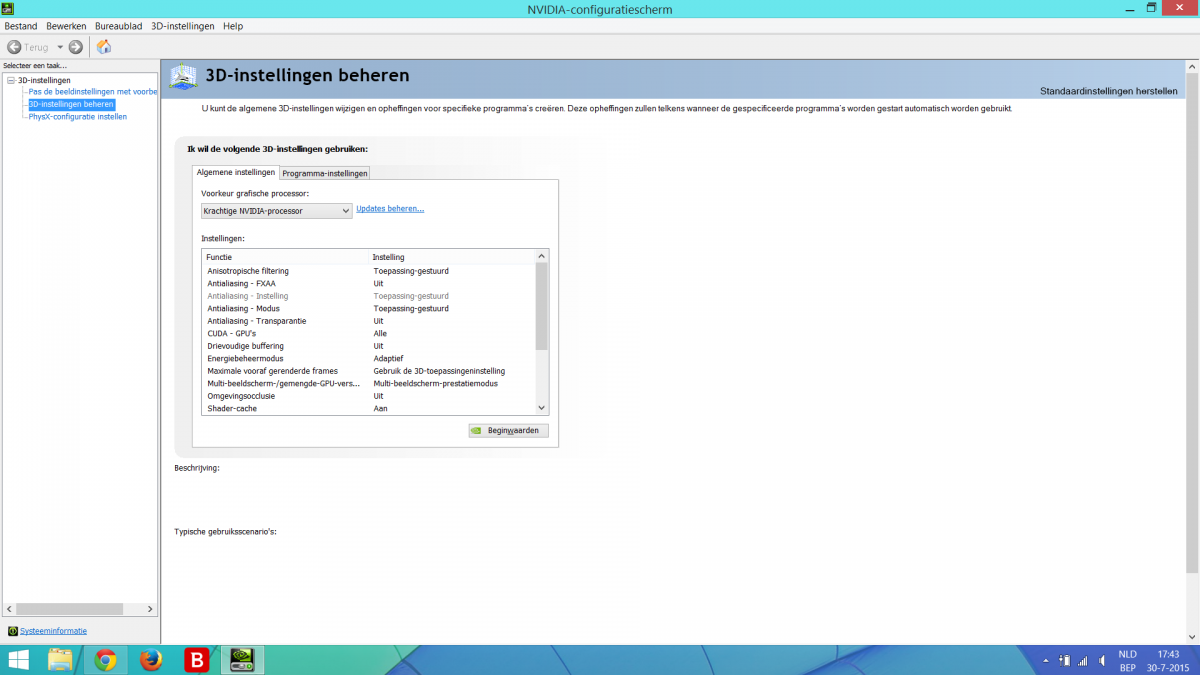
Task: Click main panel vertical scroll-down arrow
Action: pyautogui.click(x=1192, y=637)
